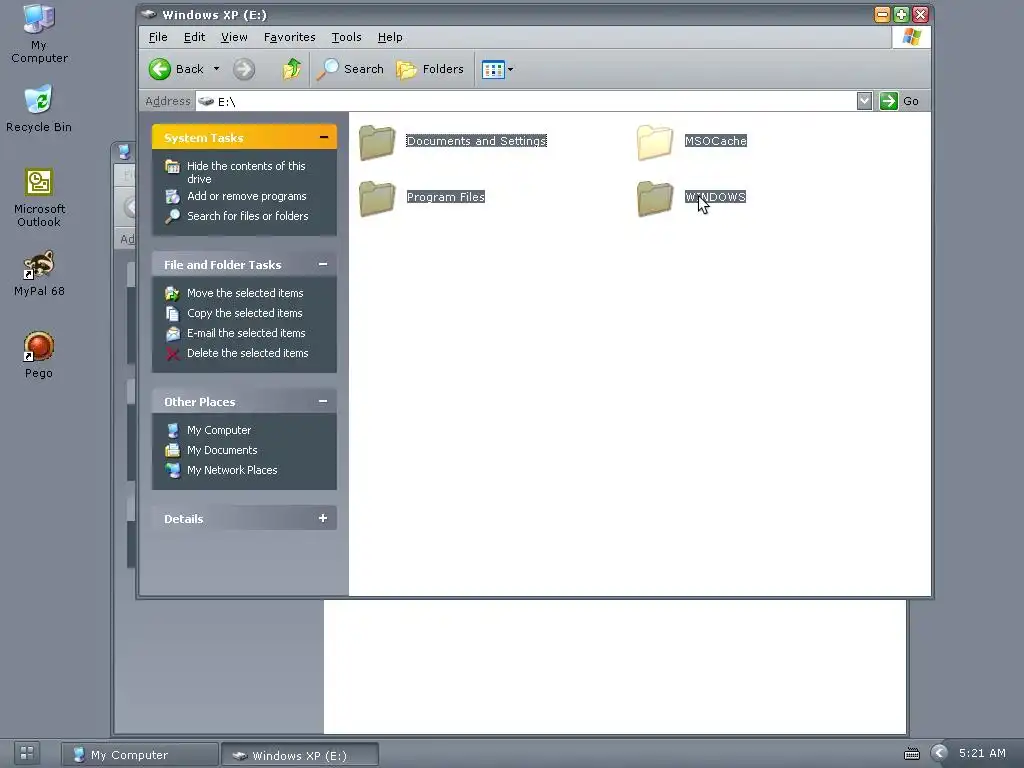Open the File menu
Viewport: 1024px width, 768px height.
point(158,37)
